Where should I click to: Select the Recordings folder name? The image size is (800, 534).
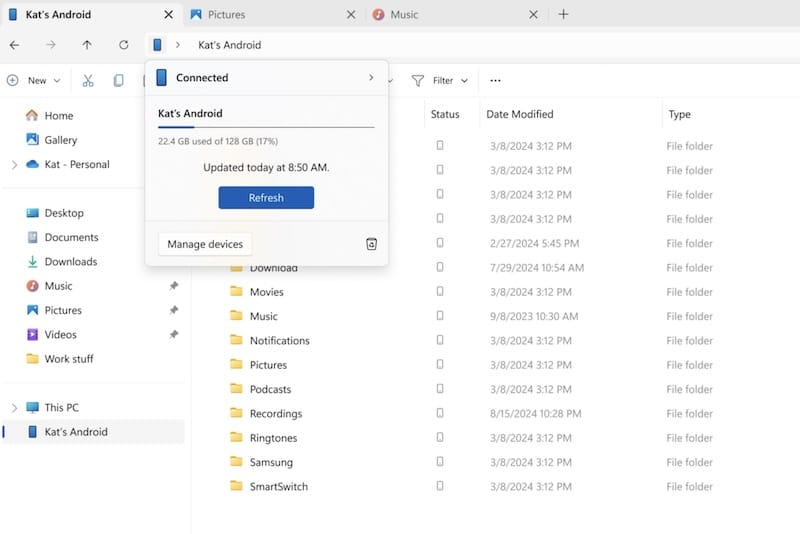click(276, 414)
